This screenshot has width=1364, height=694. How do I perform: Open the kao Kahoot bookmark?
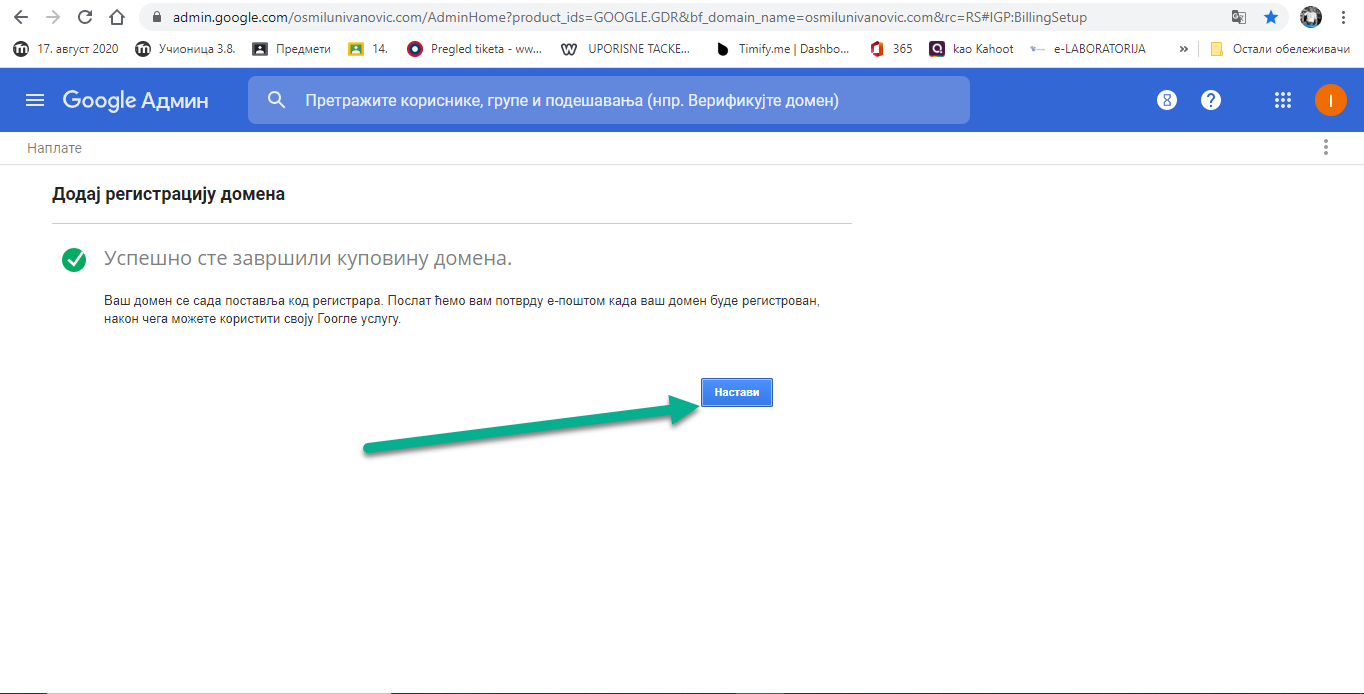click(971, 48)
